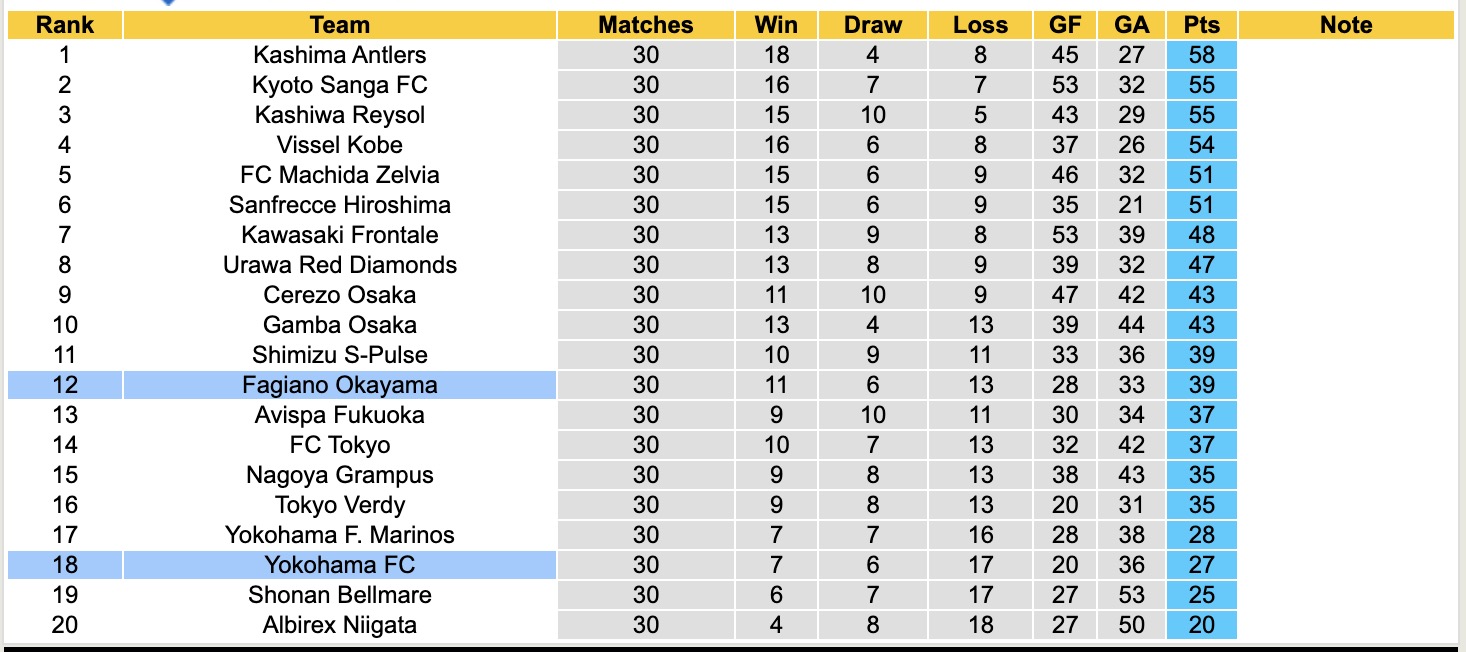Open the Kashima Antlers team name

[339, 55]
